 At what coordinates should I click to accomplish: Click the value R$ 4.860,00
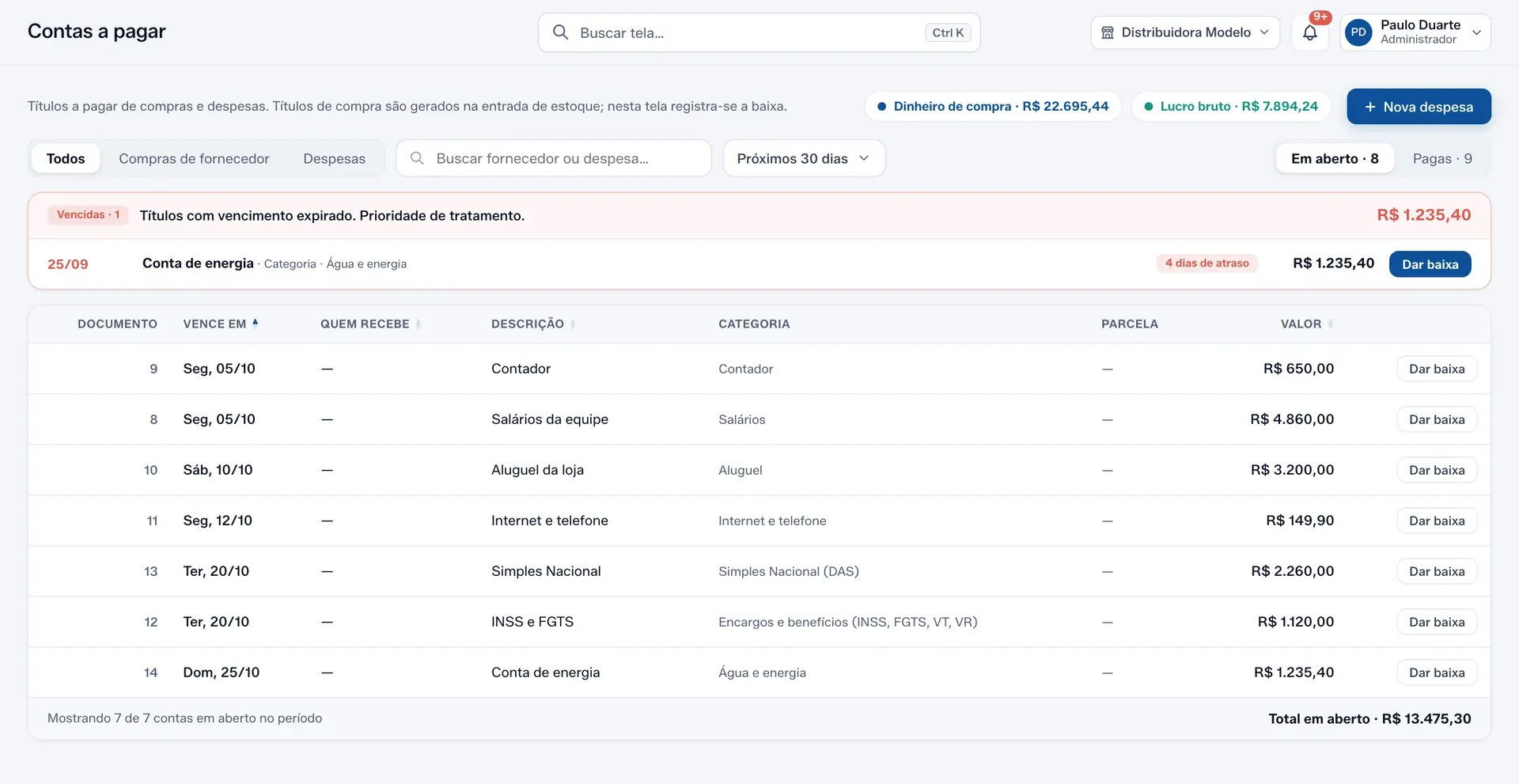(x=1292, y=419)
